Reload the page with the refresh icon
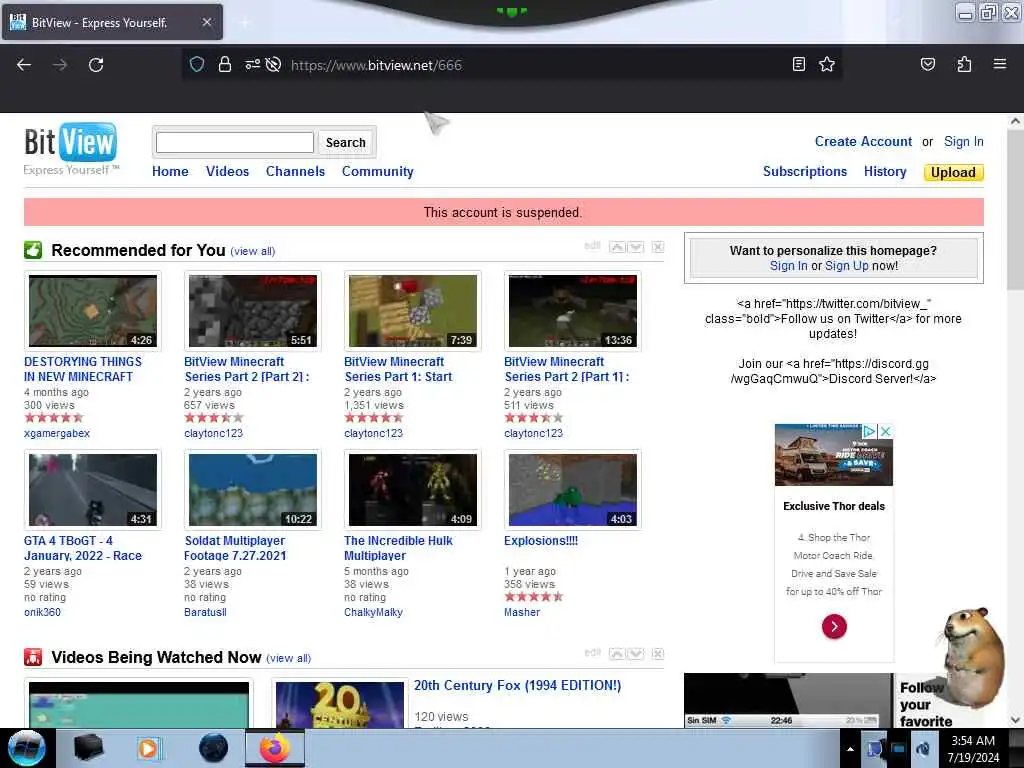The height and width of the screenshot is (768, 1024). [x=96, y=65]
